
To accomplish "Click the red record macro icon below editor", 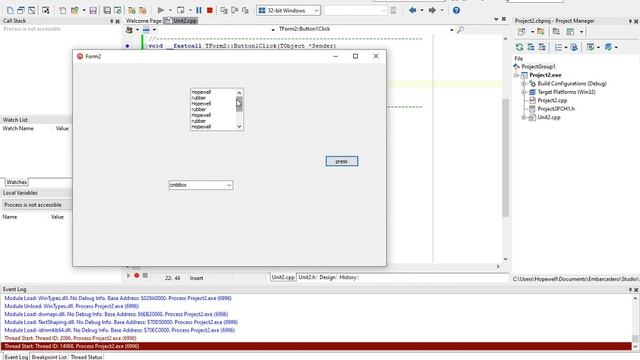I will coord(137,276).
